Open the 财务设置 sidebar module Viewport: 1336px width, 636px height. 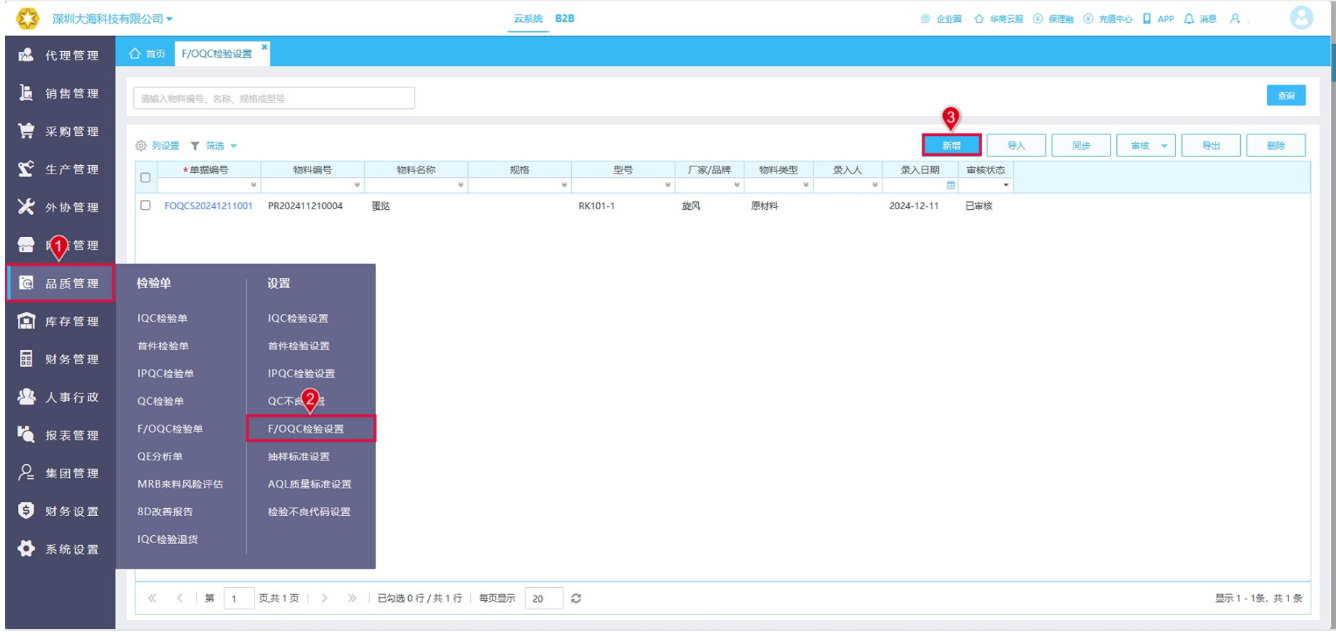pos(60,512)
